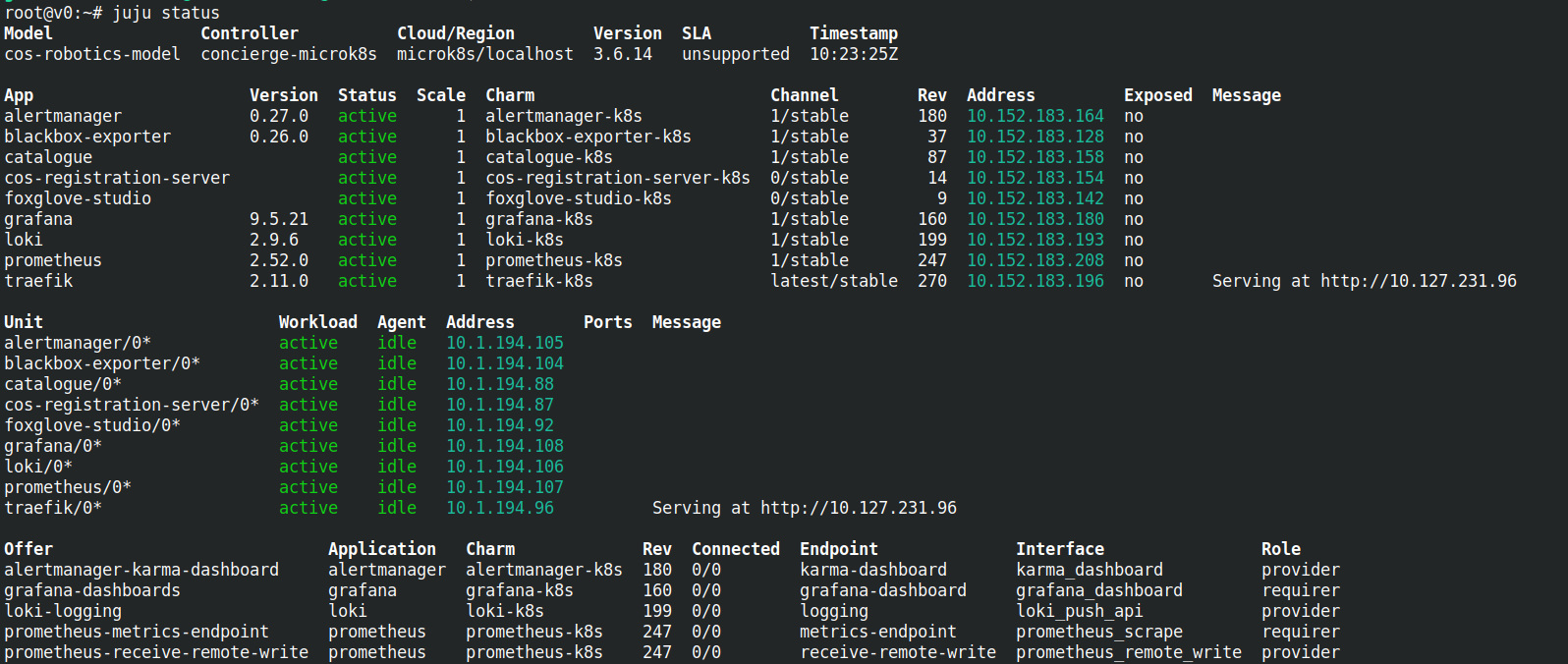The image size is (1568, 664).
Task: Click the microk8s/localhost Cloud/Region value
Action: (484, 54)
